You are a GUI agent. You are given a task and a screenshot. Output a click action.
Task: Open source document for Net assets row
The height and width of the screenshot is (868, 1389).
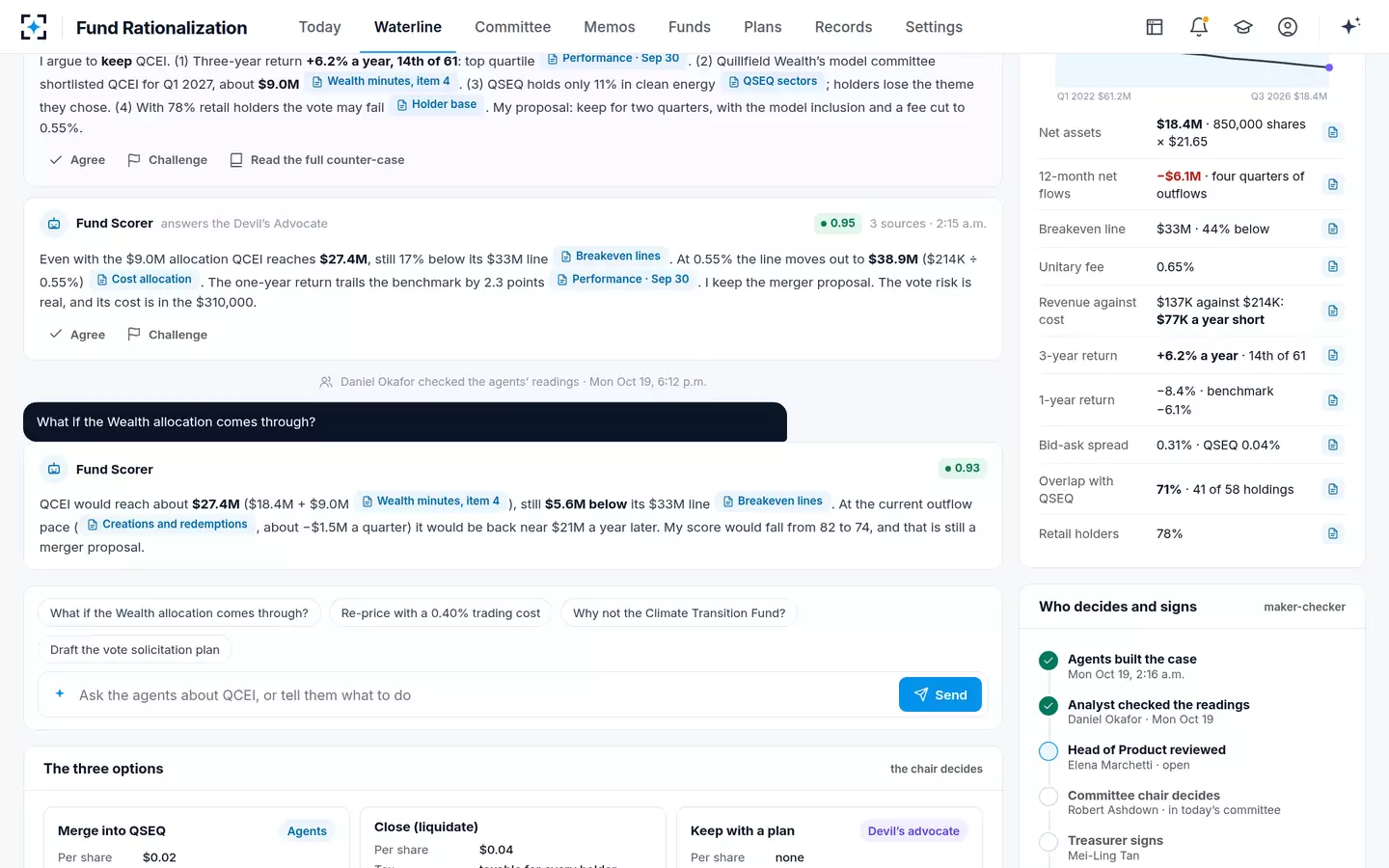[1333, 132]
